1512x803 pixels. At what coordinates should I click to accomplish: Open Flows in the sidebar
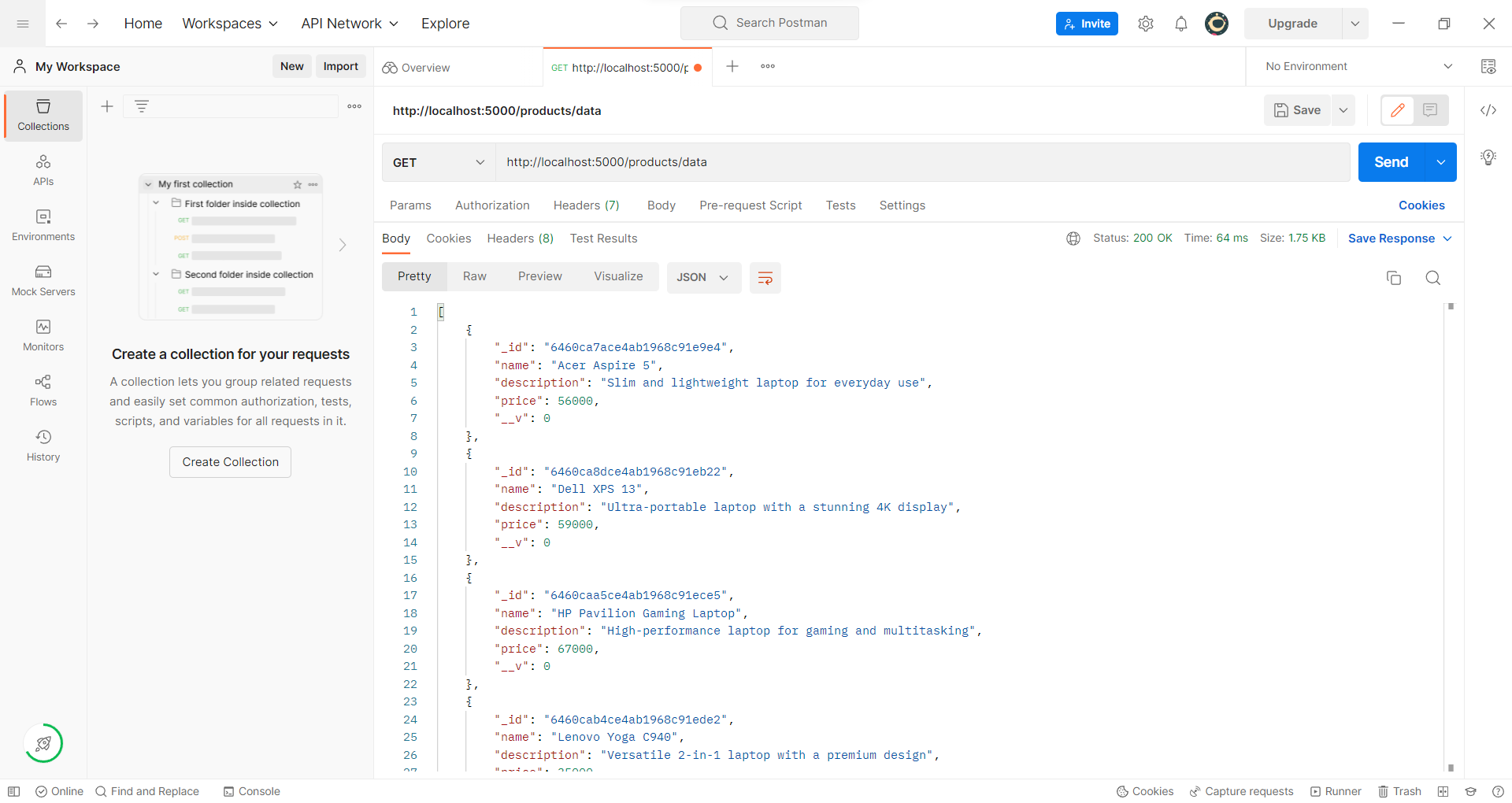coord(43,391)
